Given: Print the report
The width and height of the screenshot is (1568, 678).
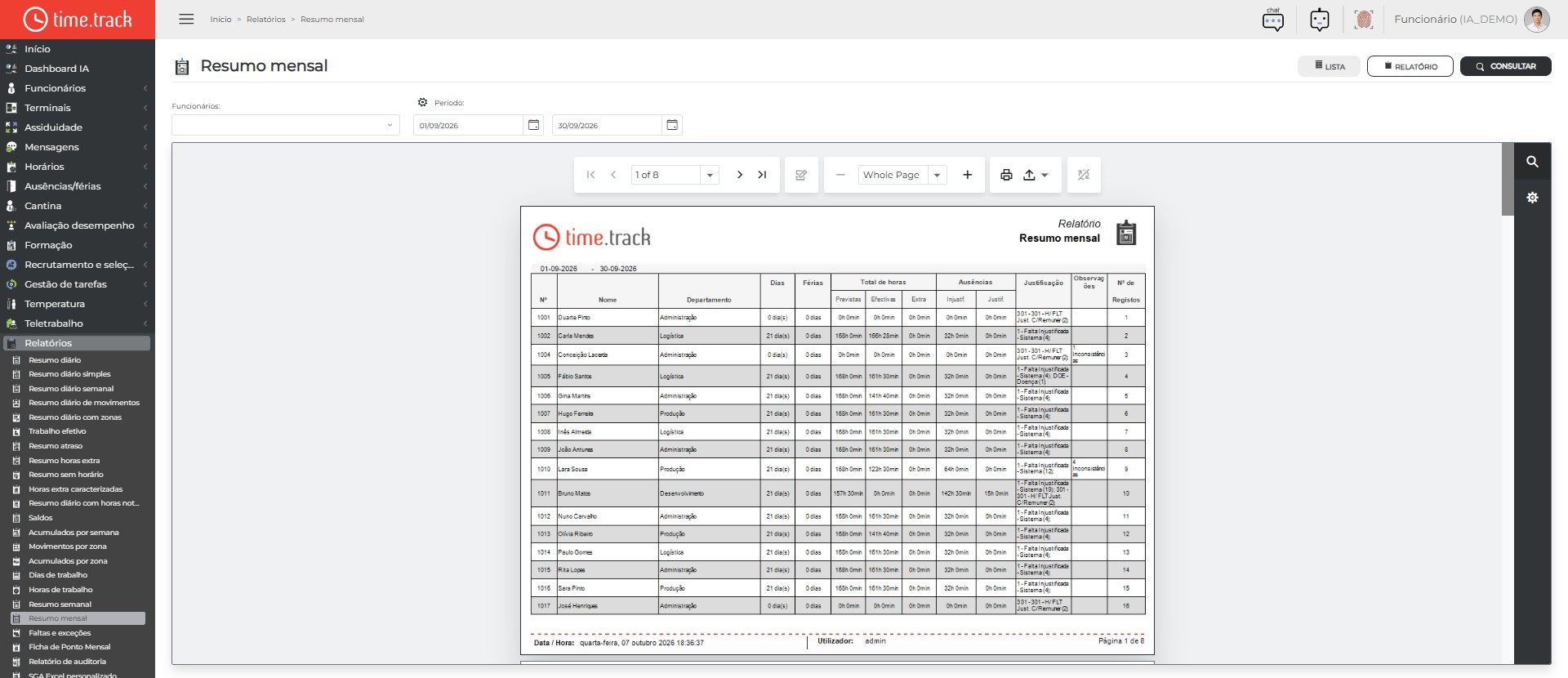Looking at the screenshot, I should (1006, 175).
